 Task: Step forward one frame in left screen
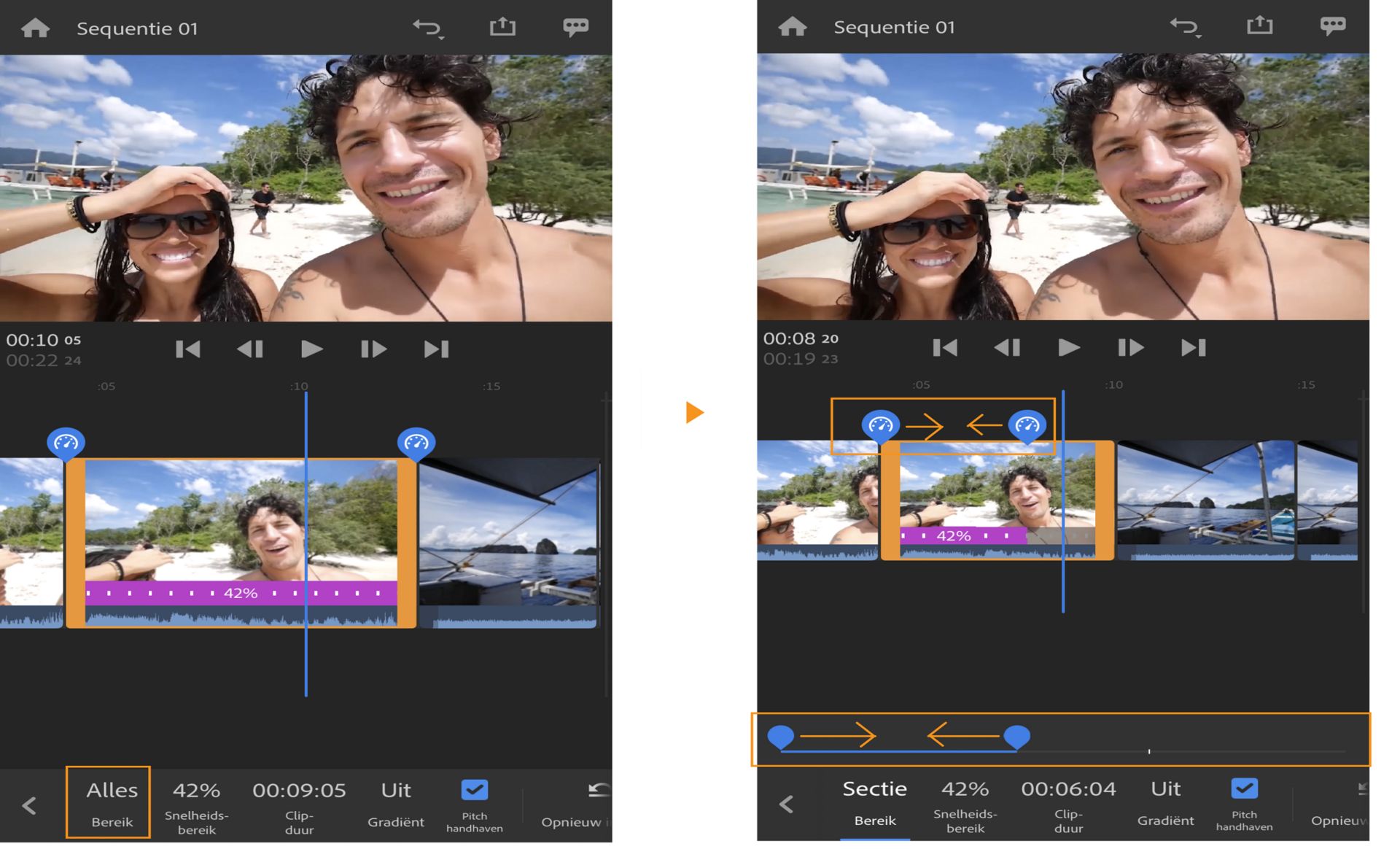tap(373, 349)
